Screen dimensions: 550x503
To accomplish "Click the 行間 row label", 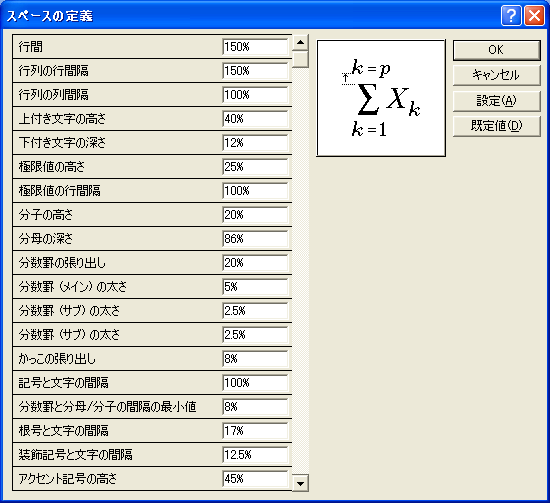I will click(31, 47).
